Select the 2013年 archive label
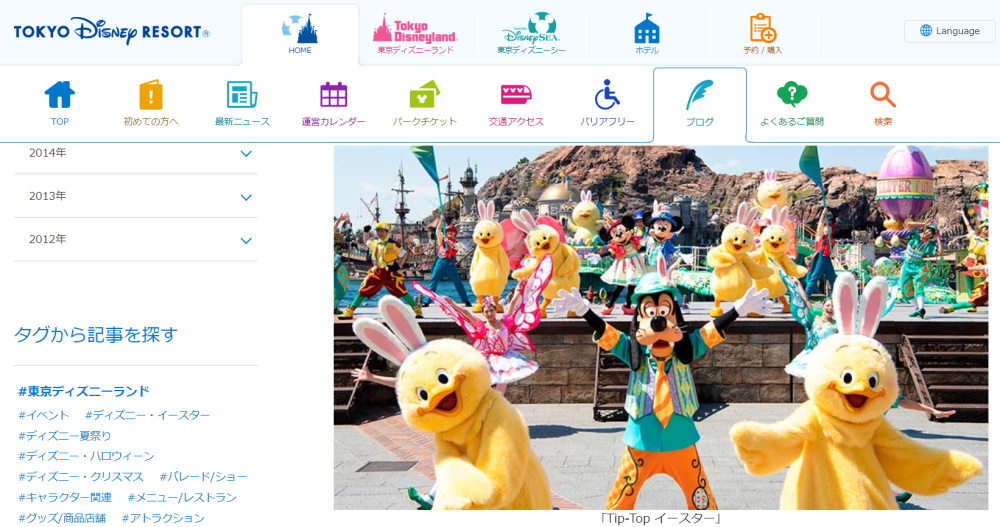1000x527 pixels. [48, 196]
